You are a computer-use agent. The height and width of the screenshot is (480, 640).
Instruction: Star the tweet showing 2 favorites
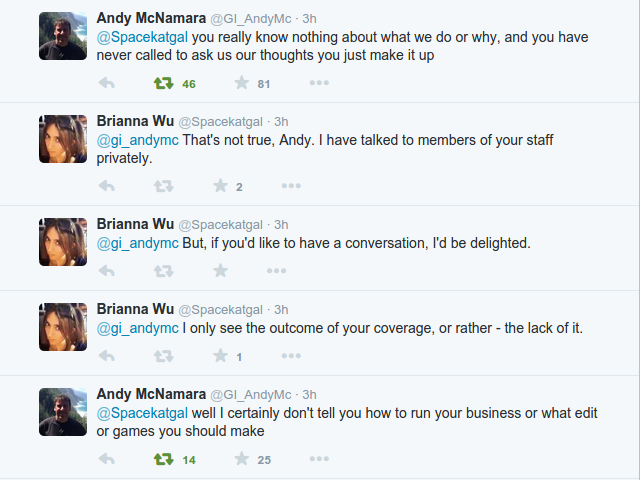click(x=220, y=186)
